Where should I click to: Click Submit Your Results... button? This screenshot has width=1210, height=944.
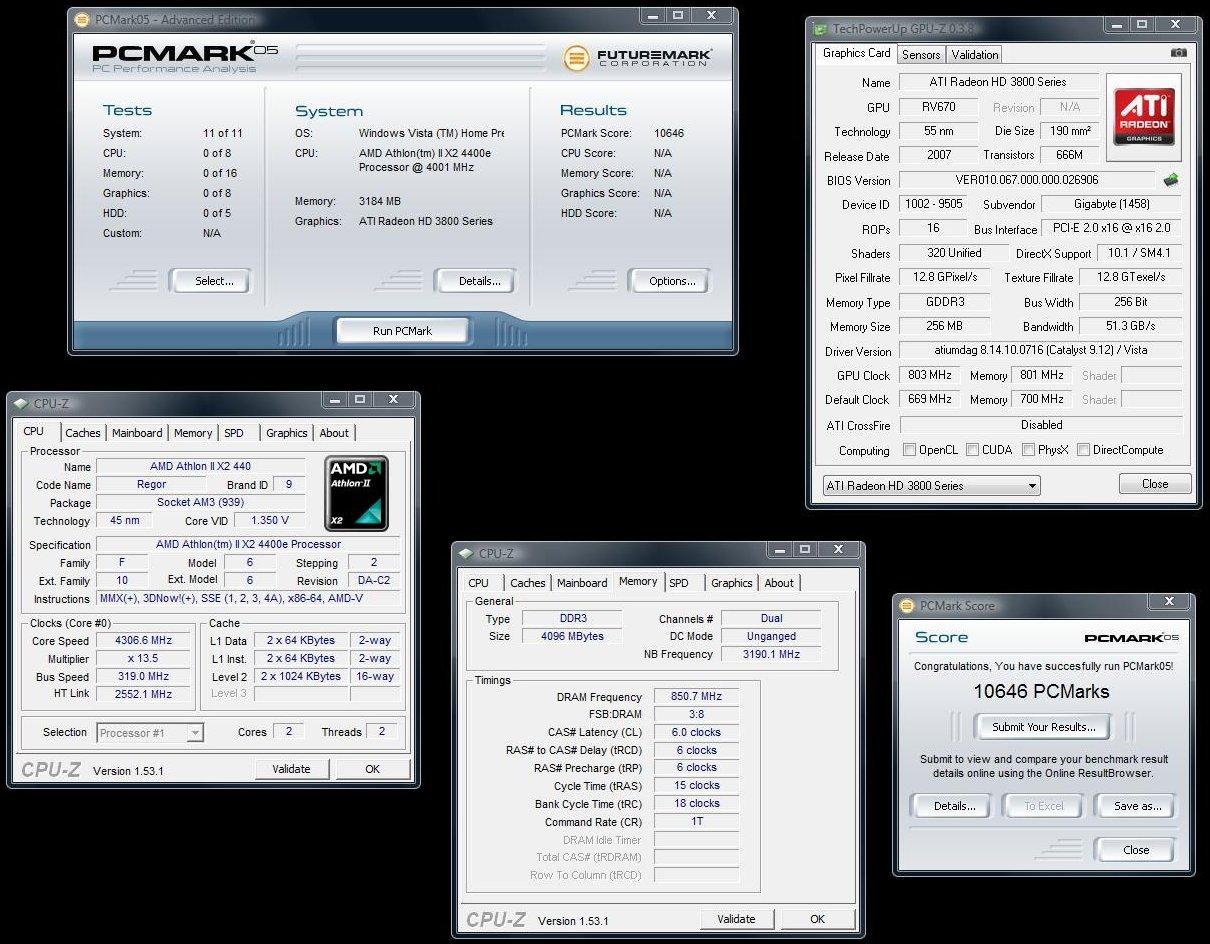click(1043, 727)
